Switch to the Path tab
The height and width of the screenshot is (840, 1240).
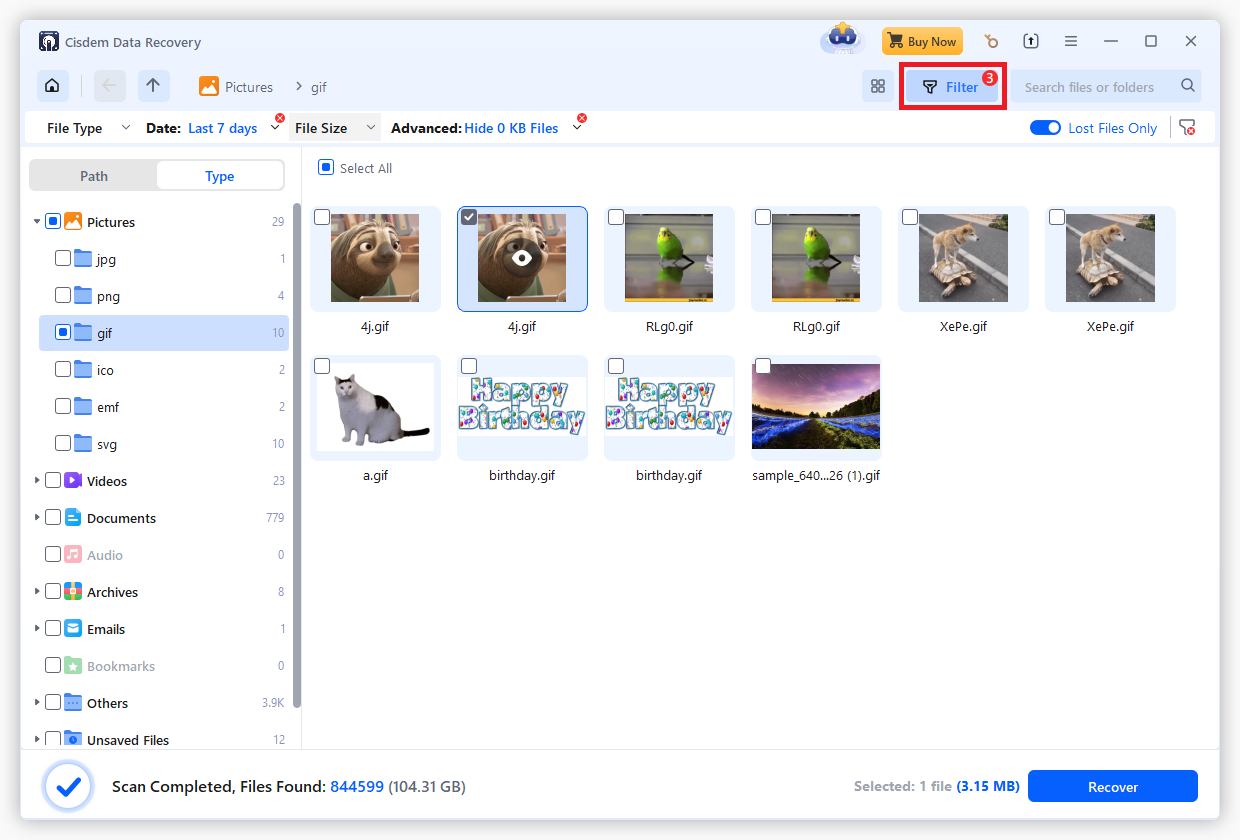tap(94, 175)
